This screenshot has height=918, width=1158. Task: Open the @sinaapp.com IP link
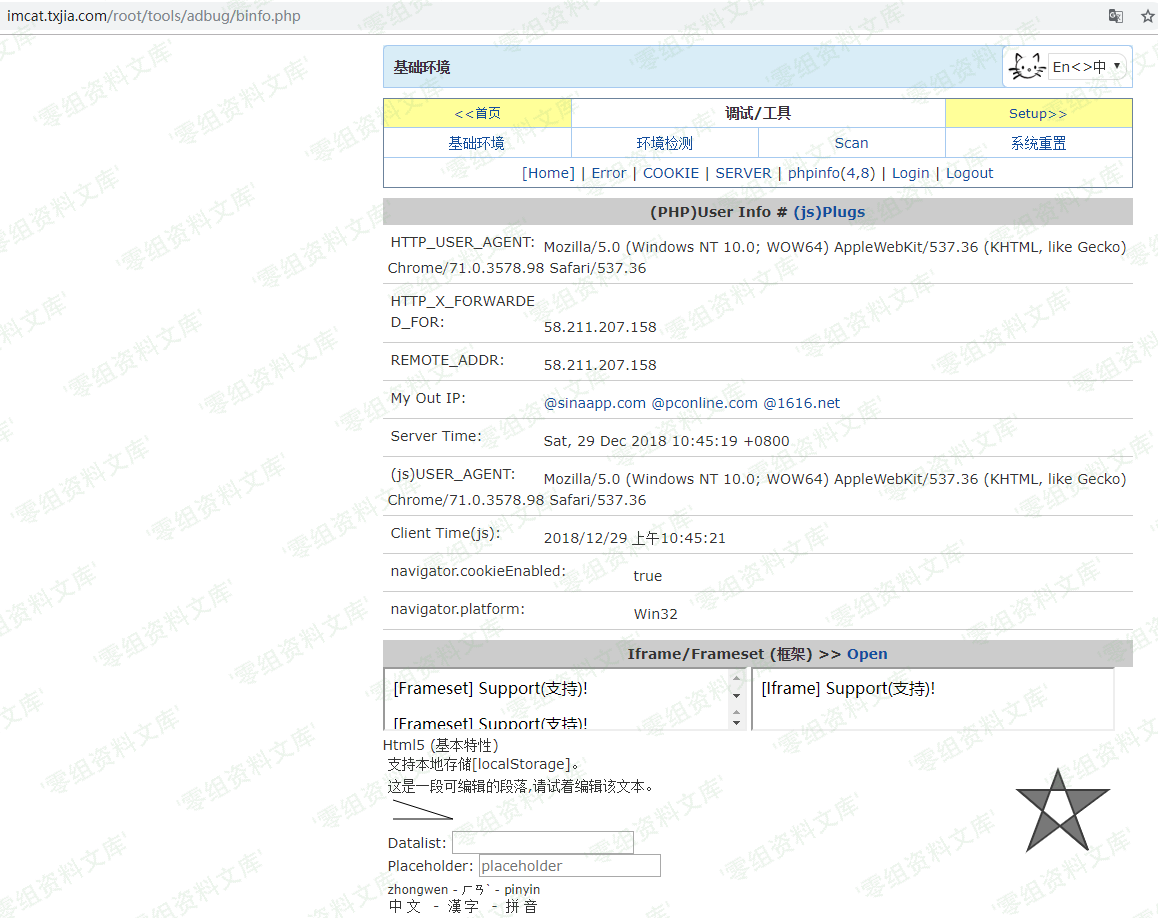coord(595,403)
